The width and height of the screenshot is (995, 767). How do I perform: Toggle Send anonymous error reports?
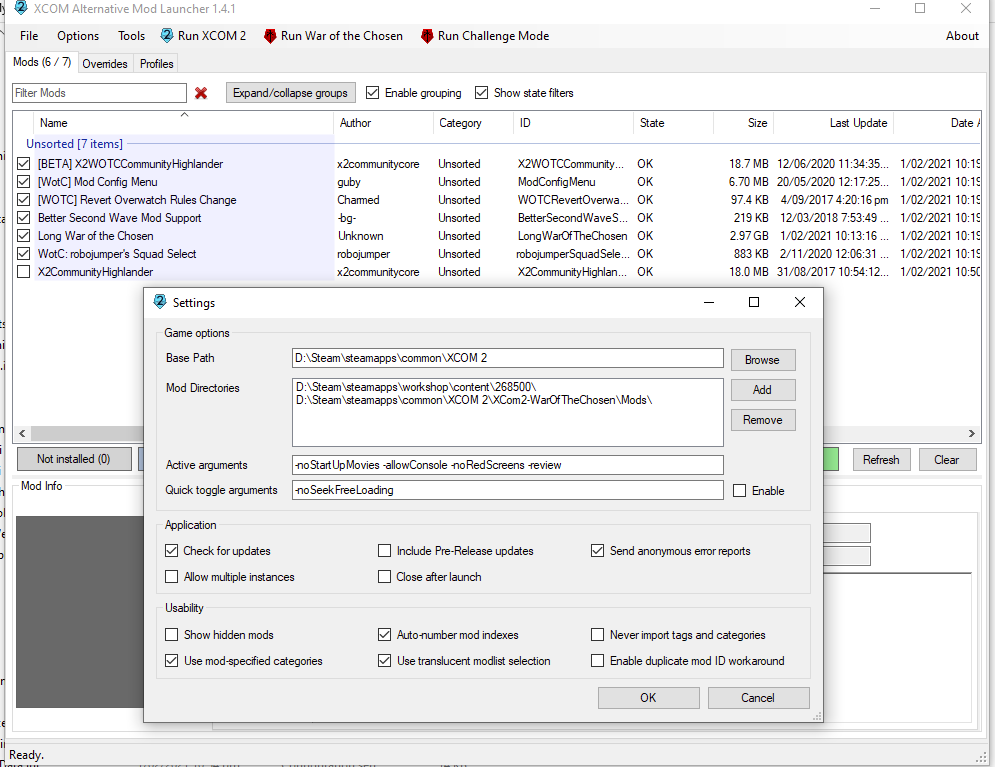tap(597, 551)
